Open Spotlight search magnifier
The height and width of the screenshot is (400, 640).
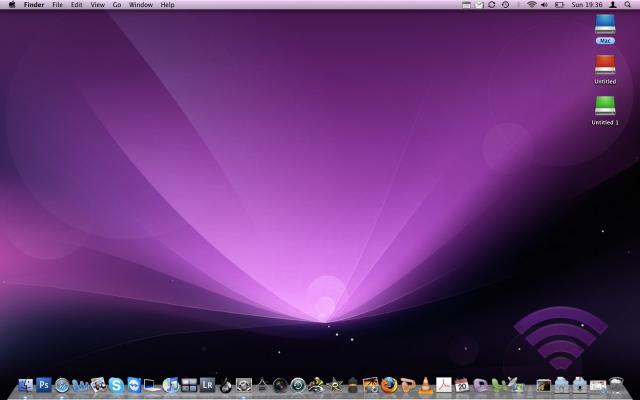point(627,4)
